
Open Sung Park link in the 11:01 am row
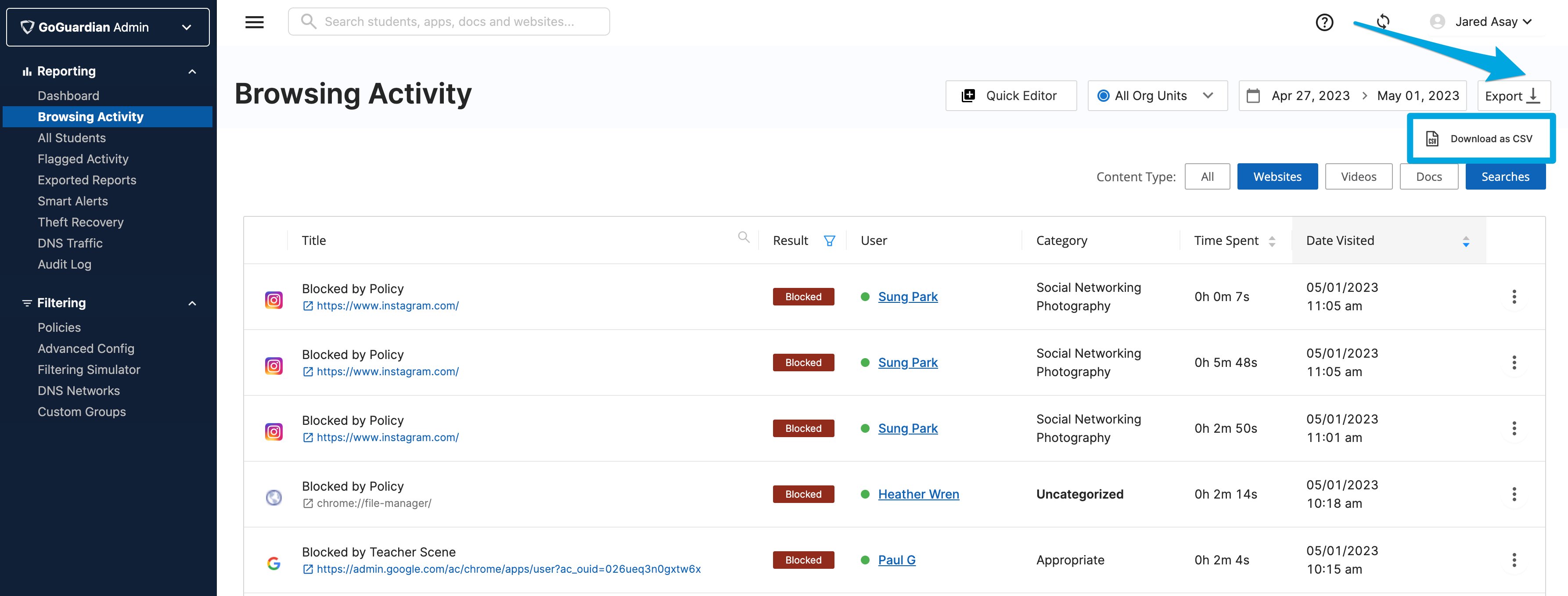907,429
